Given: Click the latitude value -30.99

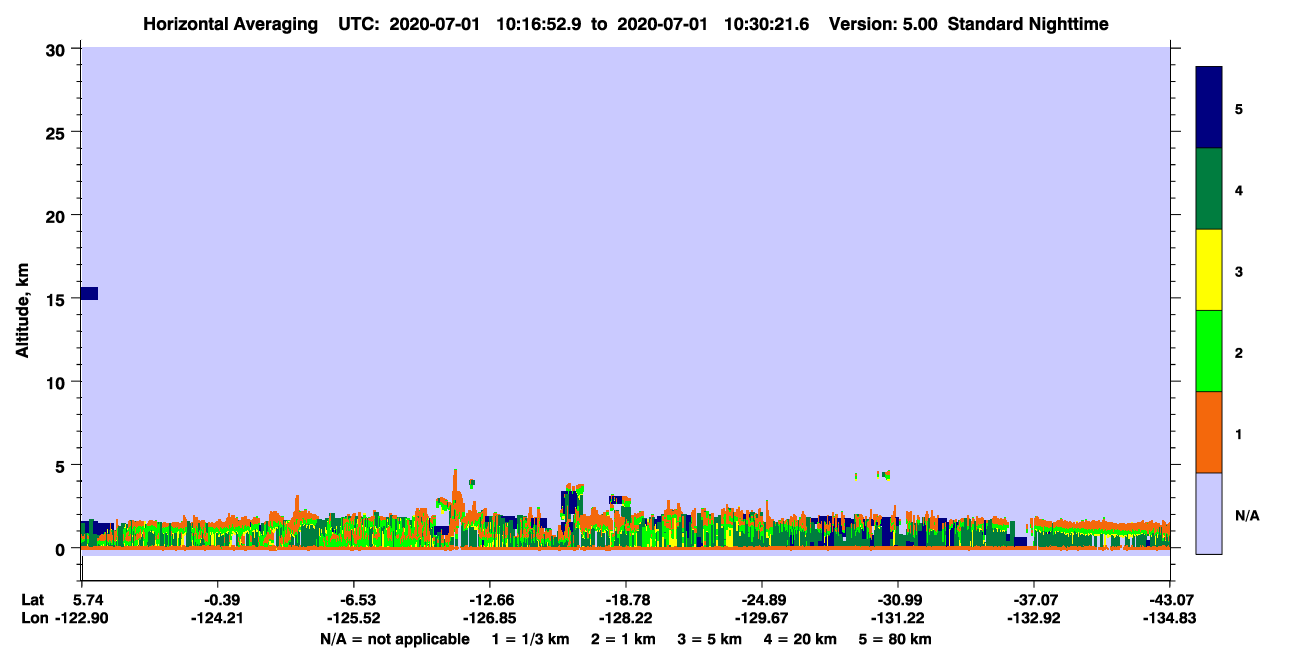Looking at the screenshot, I should point(897,600).
